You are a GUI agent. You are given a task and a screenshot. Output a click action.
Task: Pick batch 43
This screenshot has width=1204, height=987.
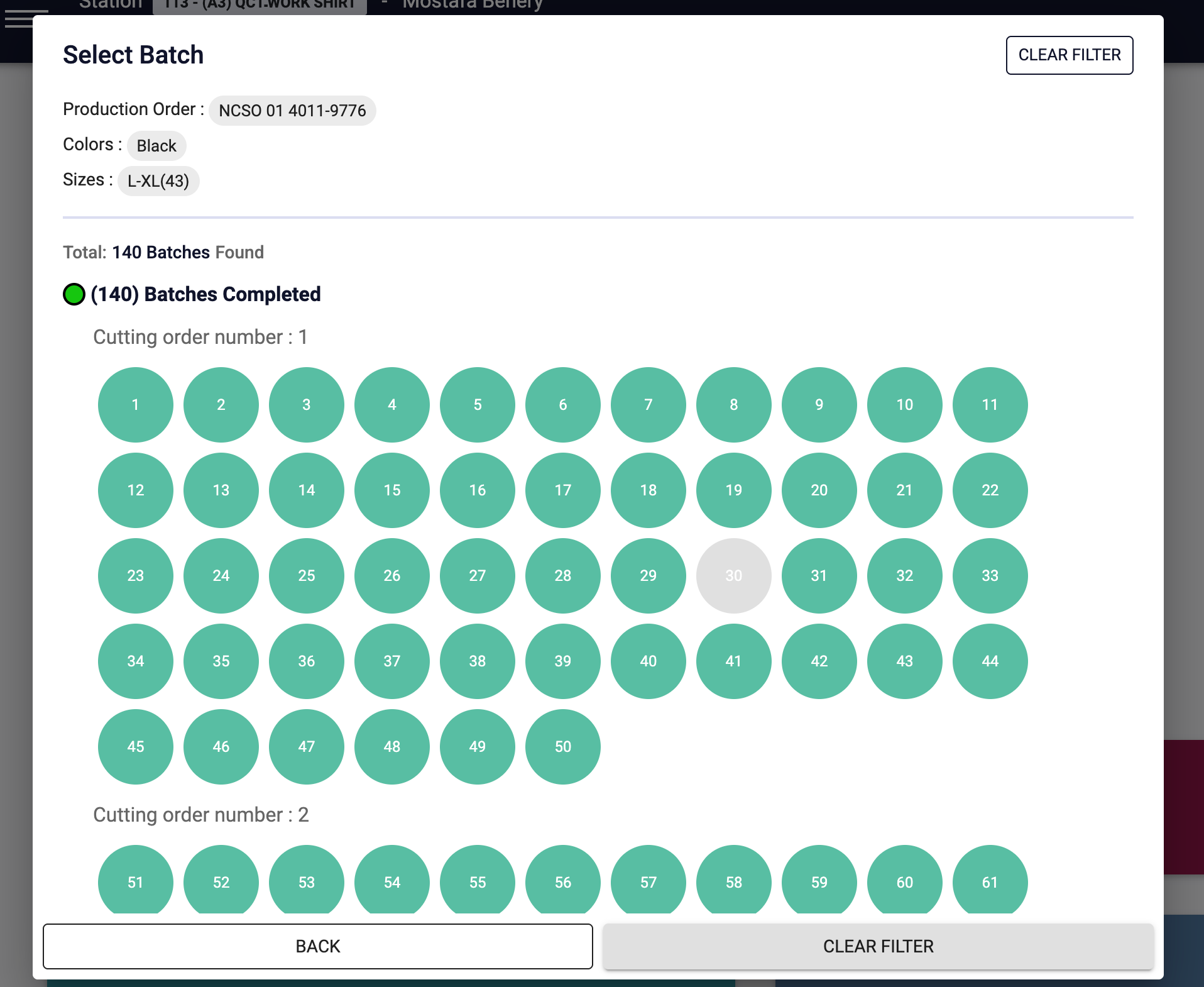point(905,661)
